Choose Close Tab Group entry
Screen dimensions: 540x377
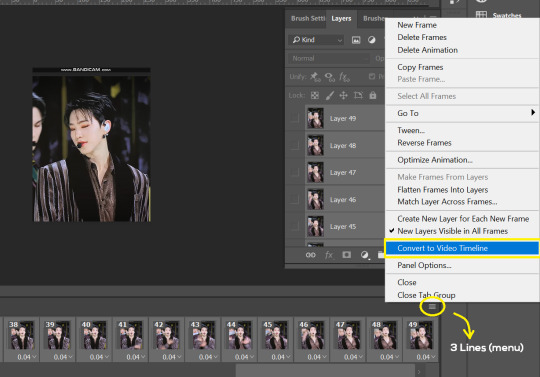pos(426,295)
